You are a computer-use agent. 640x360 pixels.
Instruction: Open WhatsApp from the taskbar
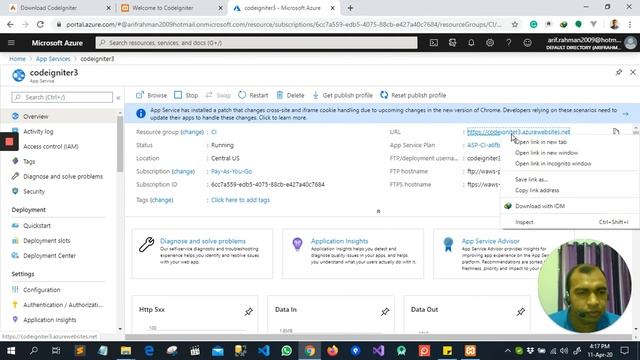(287, 351)
